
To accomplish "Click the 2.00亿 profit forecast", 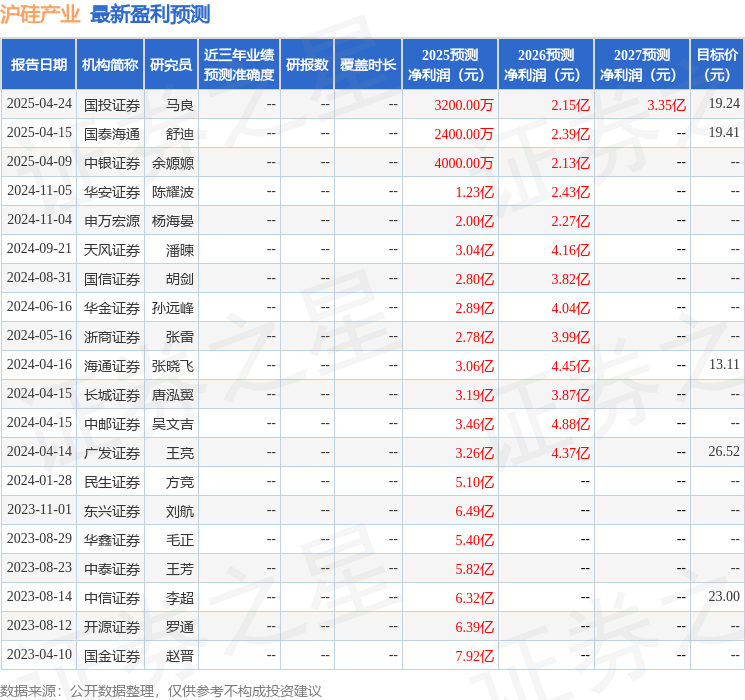I will pyautogui.click(x=475, y=221).
